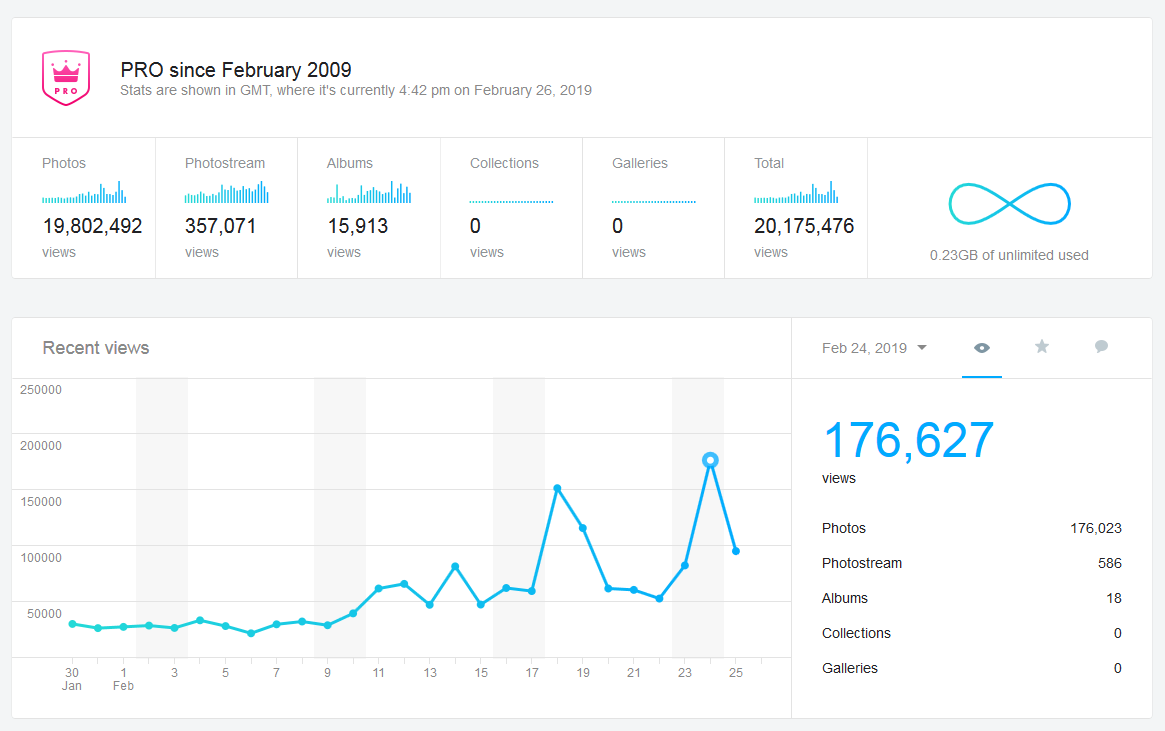Click the pink PRO crown badge

click(x=66, y=78)
